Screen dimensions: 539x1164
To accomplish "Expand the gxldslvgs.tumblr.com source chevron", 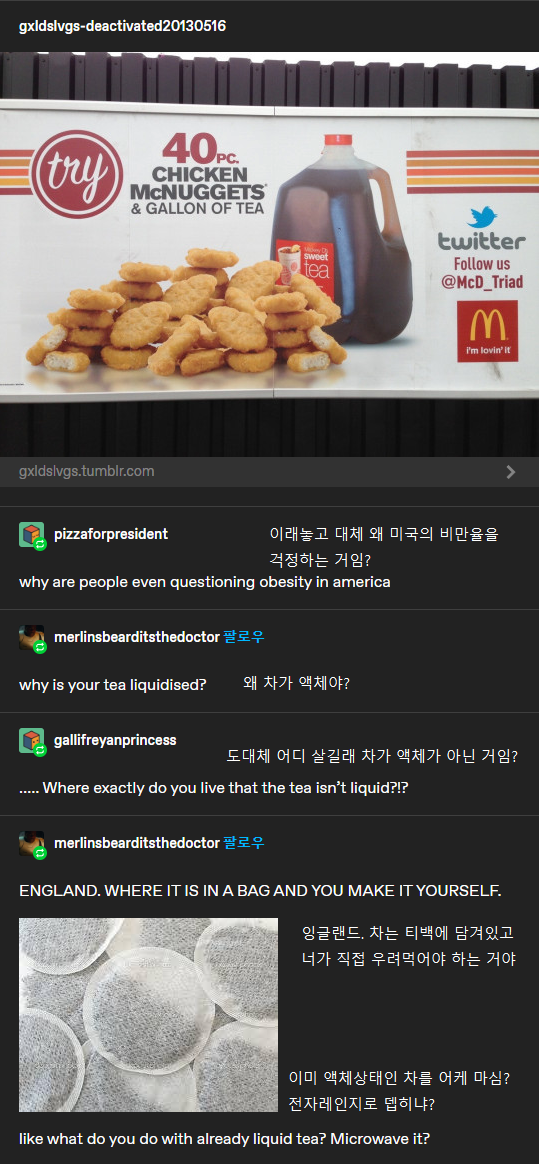I will coord(511,471).
